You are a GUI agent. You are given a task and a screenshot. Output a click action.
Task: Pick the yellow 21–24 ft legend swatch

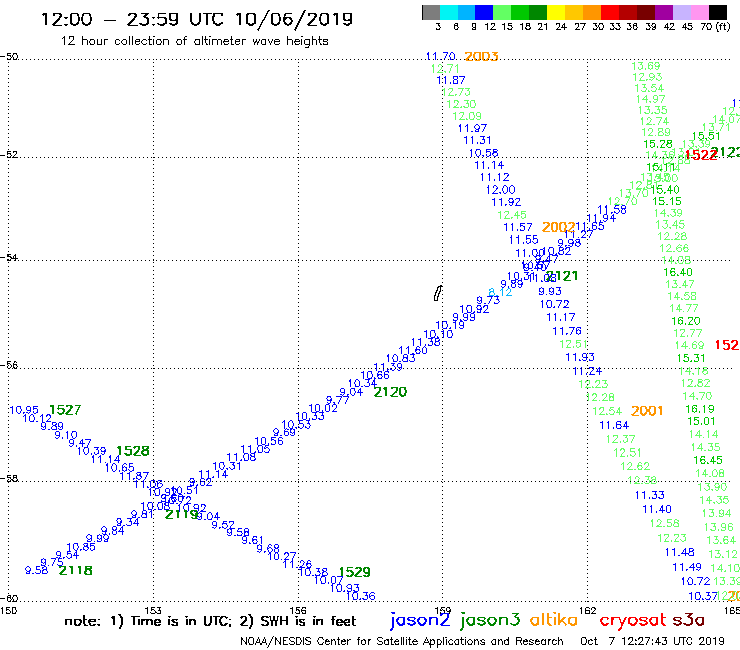(x=556, y=12)
